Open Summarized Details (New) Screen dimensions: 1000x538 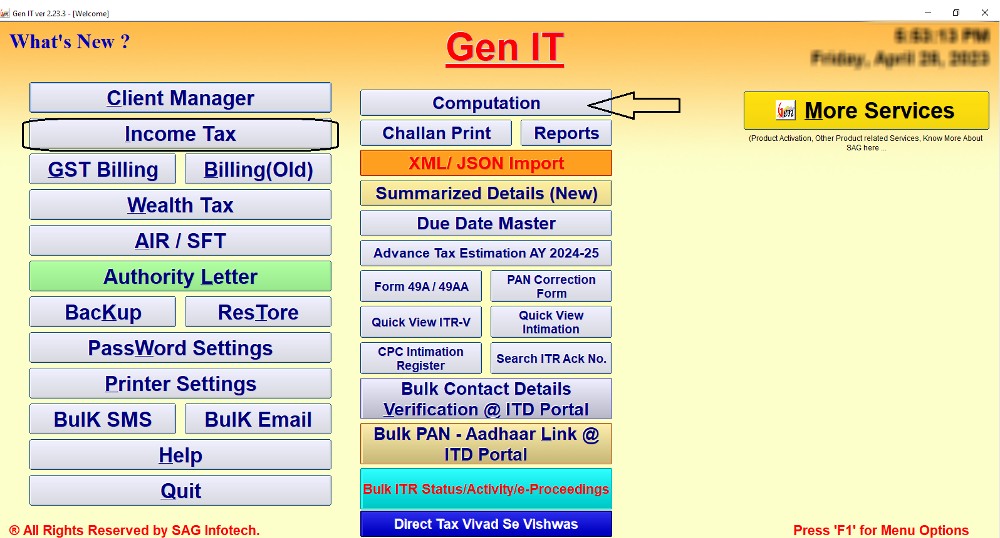pyautogui.click(x=486, y=193)
